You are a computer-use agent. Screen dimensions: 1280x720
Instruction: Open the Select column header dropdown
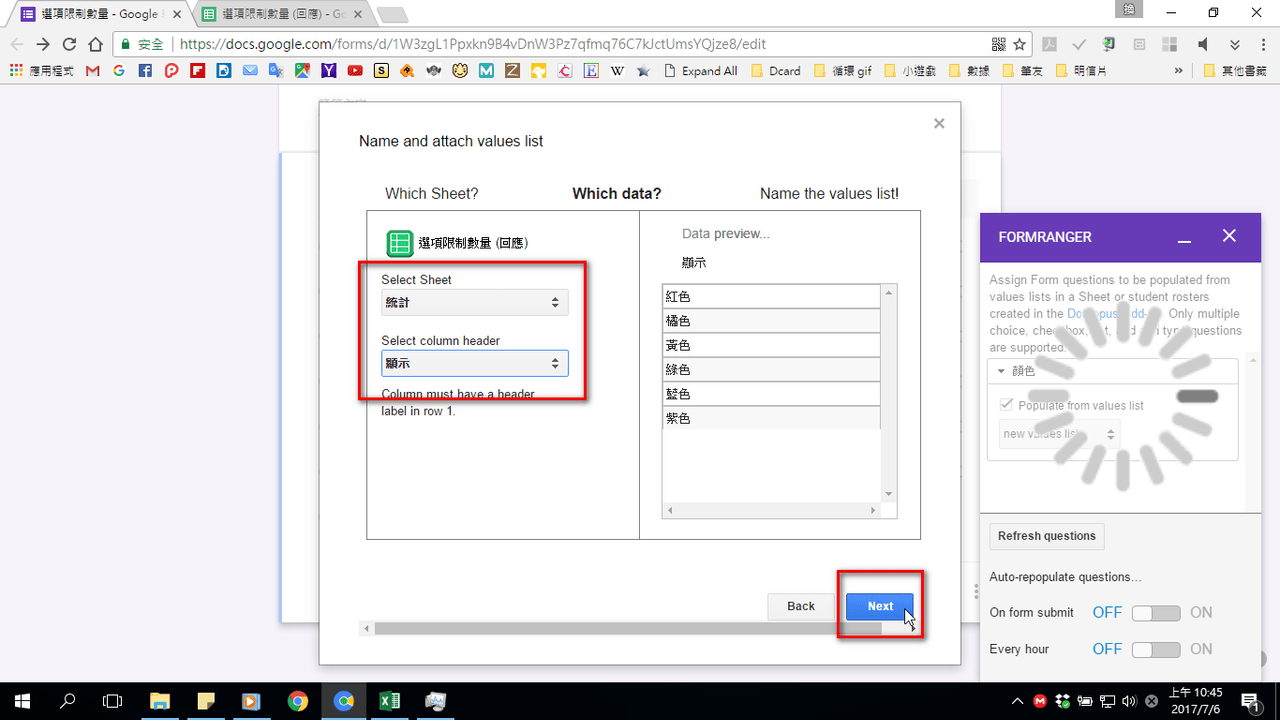pos(475,363)
